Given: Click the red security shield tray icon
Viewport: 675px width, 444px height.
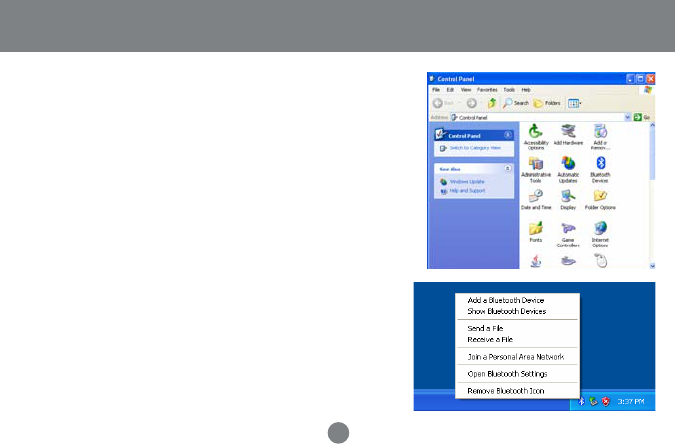Looking at the screenshot, I should coord(606,401).
